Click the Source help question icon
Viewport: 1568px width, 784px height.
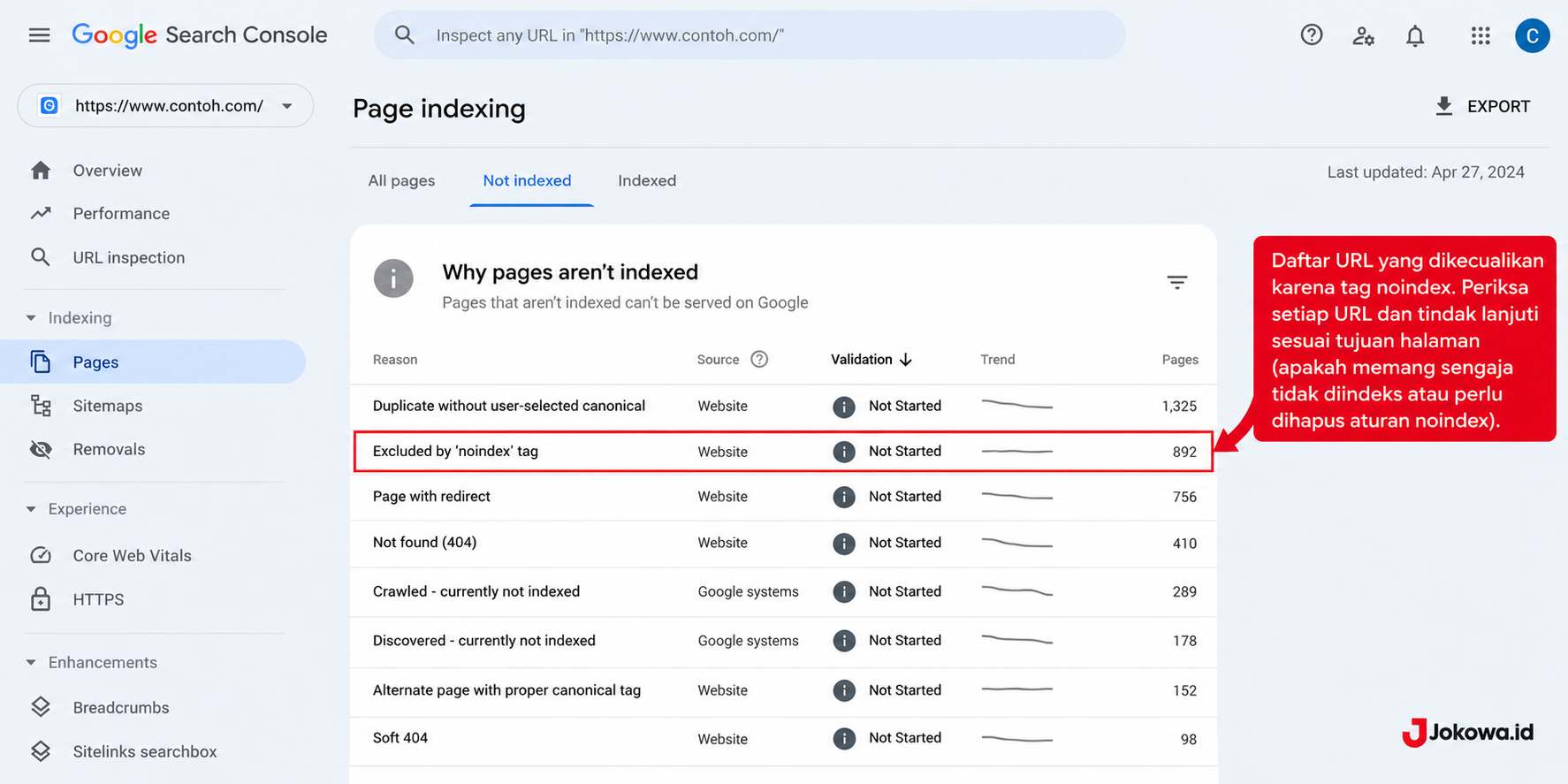coord(759,359)
